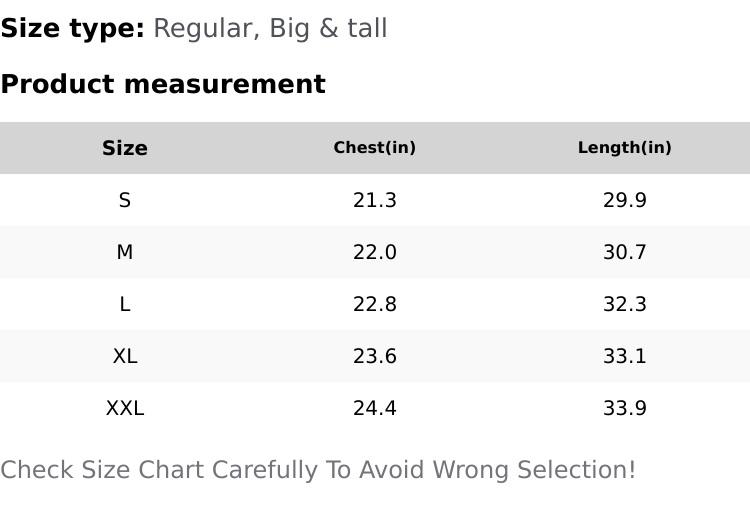The width and height of the screenshot is (750, 506).
Task: Click chest value 21.3 for size S
Action: click(375, 200)
